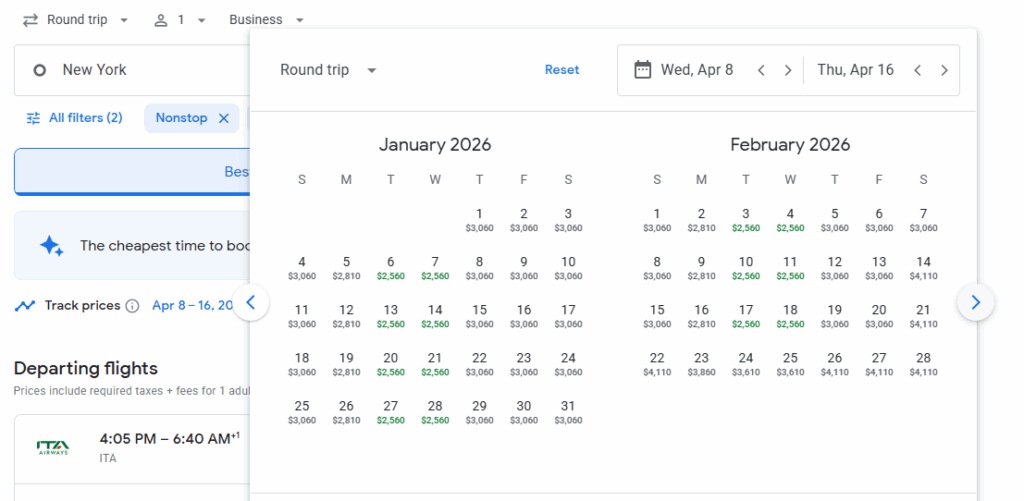The height and width of the screenshot is (501, 1024).
Task: Show previous months in calendar
Action: click(251, 302)
